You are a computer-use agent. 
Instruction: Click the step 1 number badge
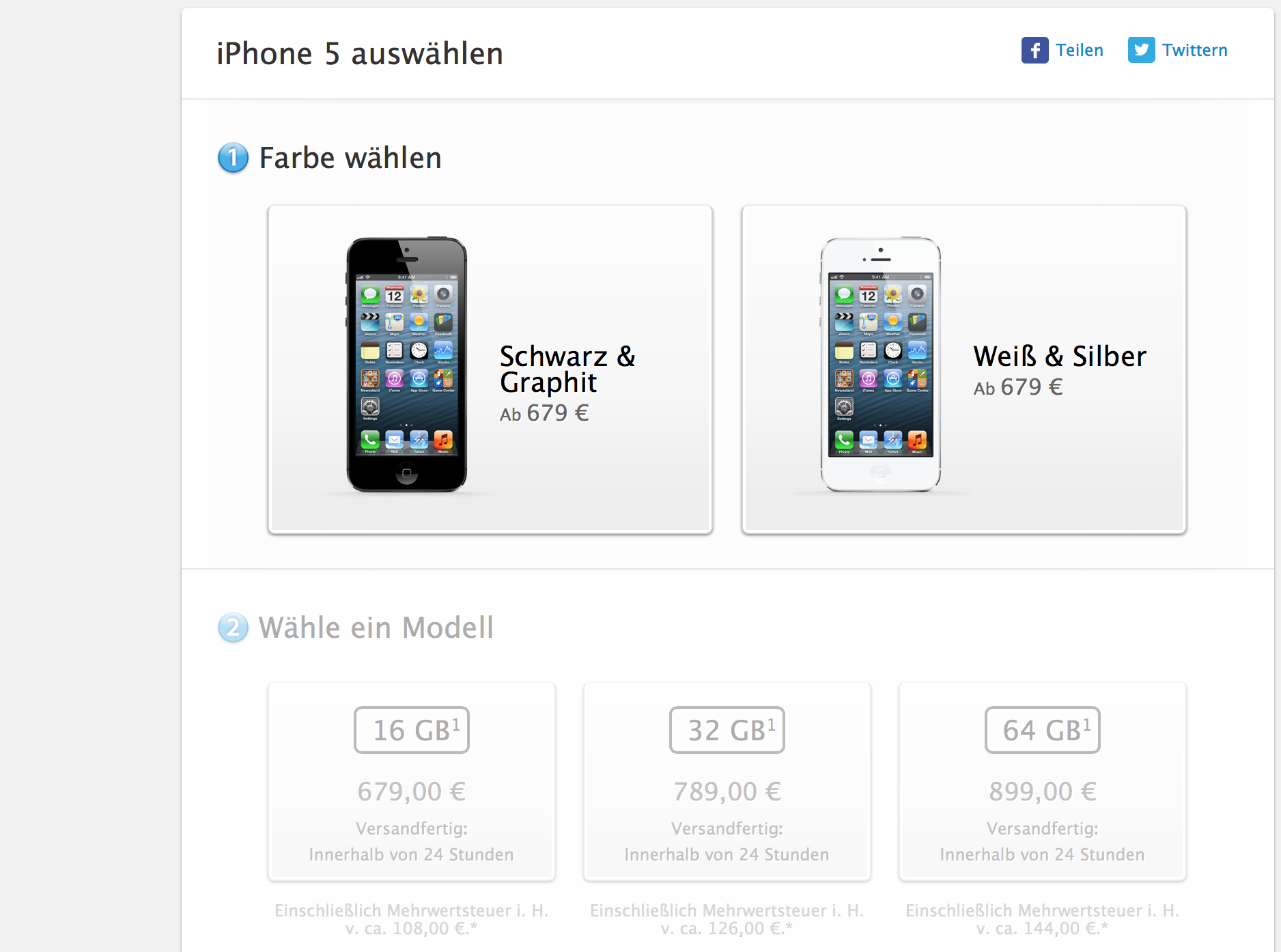click(x=233, y=158)
